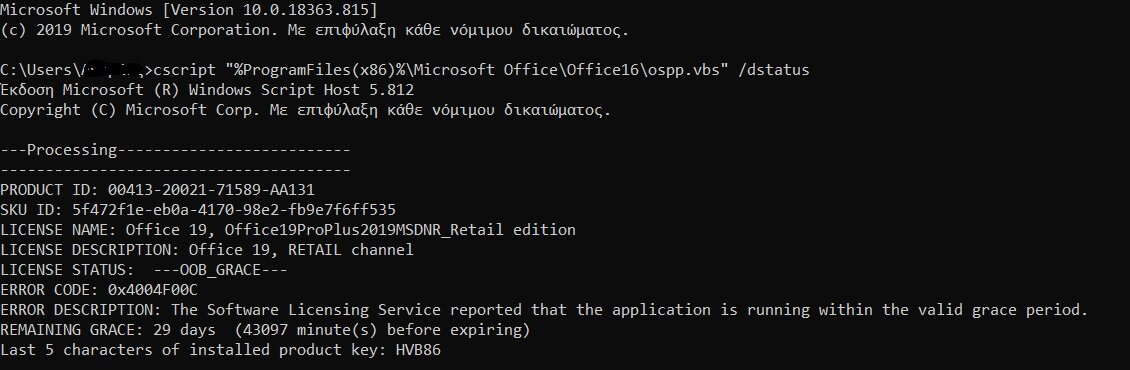Click the LICENSE DESCRIPTION RETAIL channel text
Screen dimensions: 1130x370
point(351,250)
